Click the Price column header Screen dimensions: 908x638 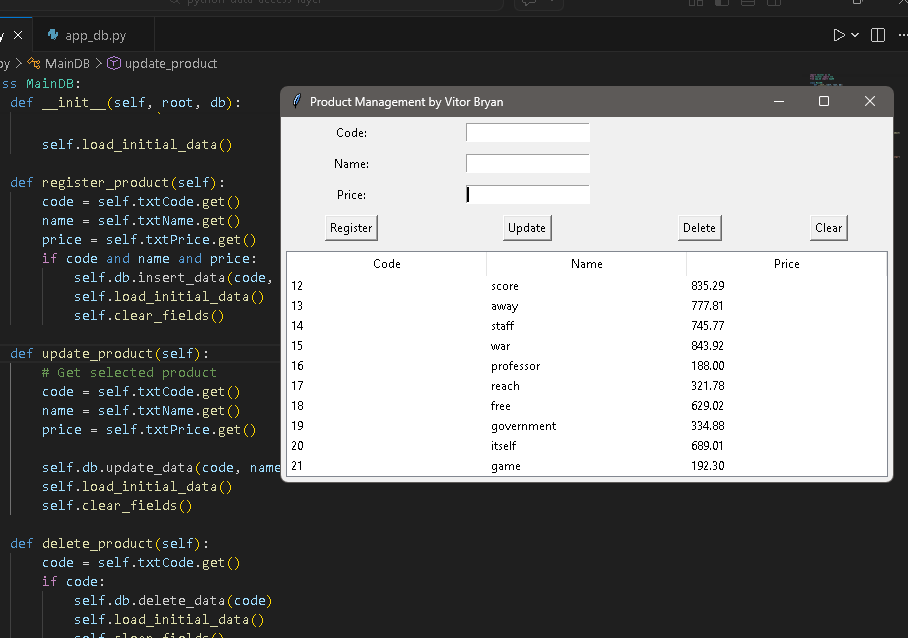pos(786,263)
